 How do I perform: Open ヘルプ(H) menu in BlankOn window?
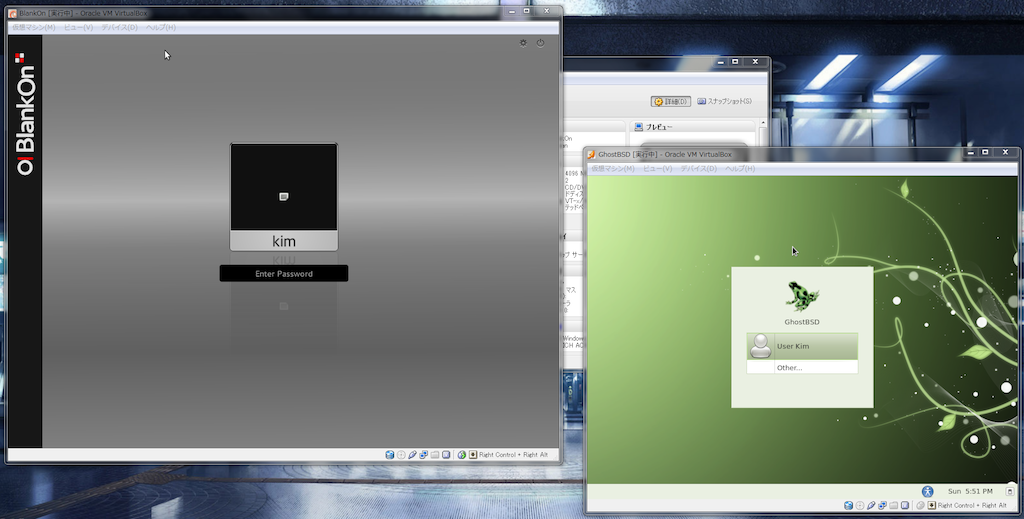(x=161, y=27)
